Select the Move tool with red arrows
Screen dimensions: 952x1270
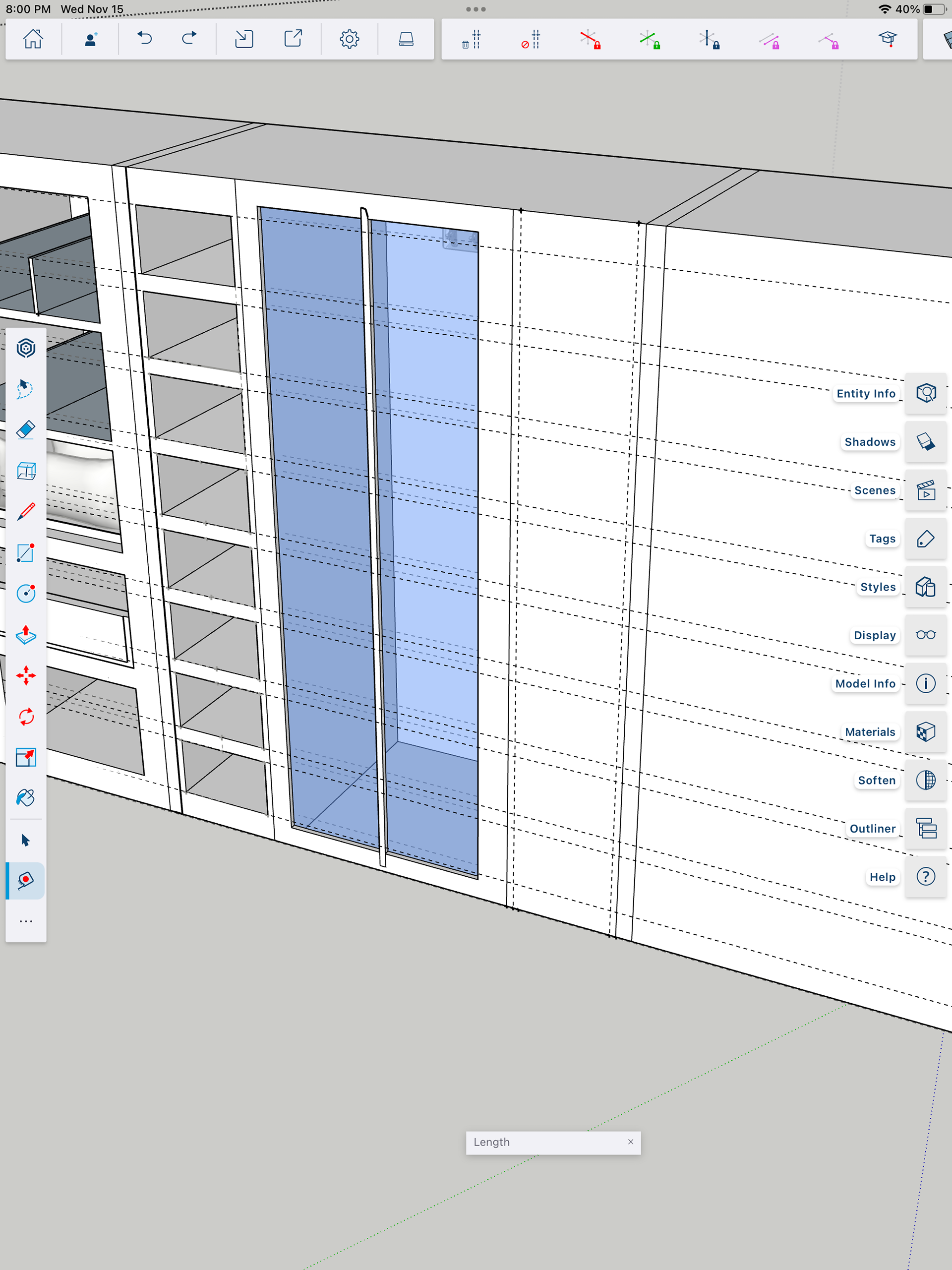26,676
